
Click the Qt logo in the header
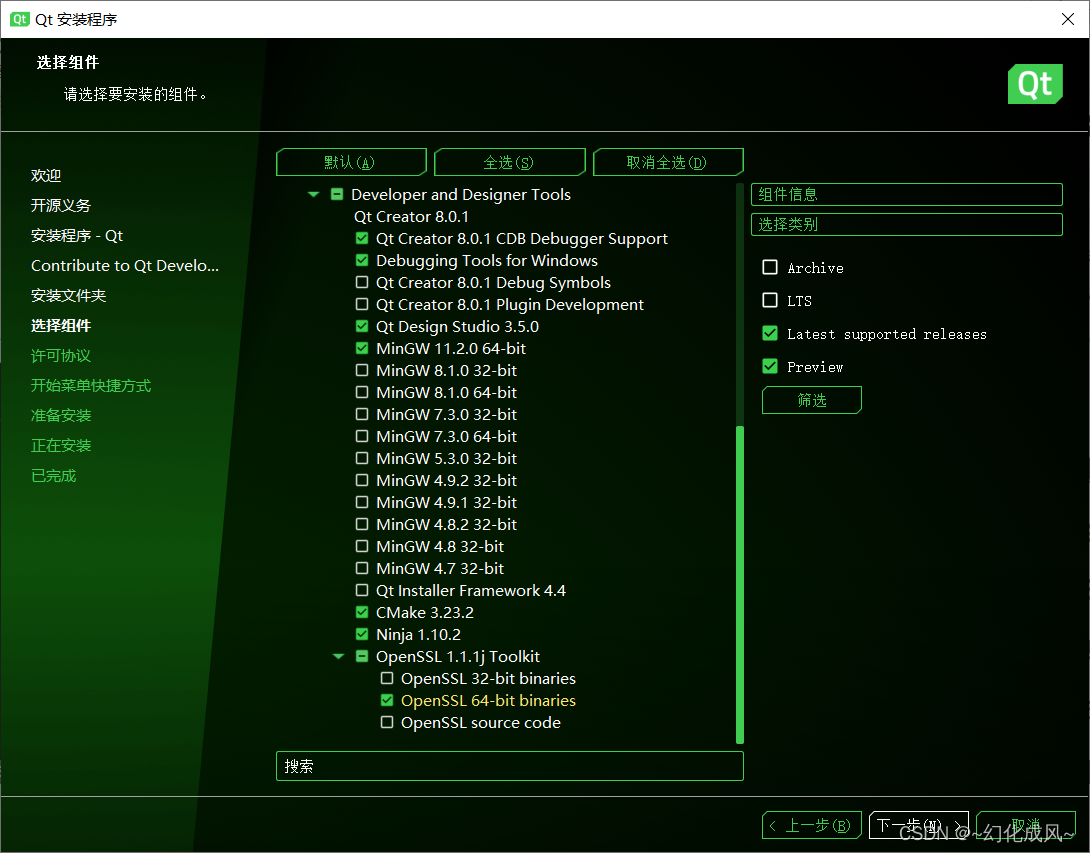point(1034,84)
